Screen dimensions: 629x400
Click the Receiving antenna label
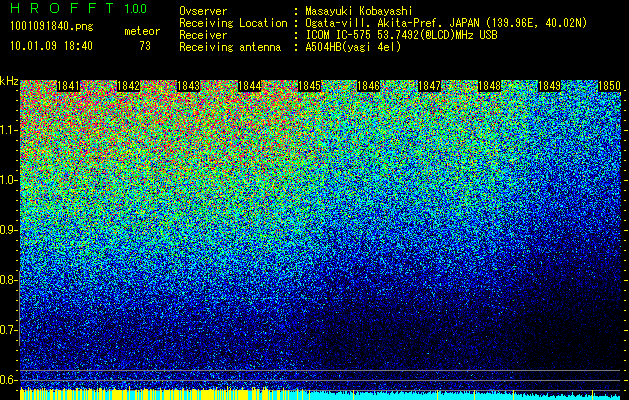coord(230,47)
